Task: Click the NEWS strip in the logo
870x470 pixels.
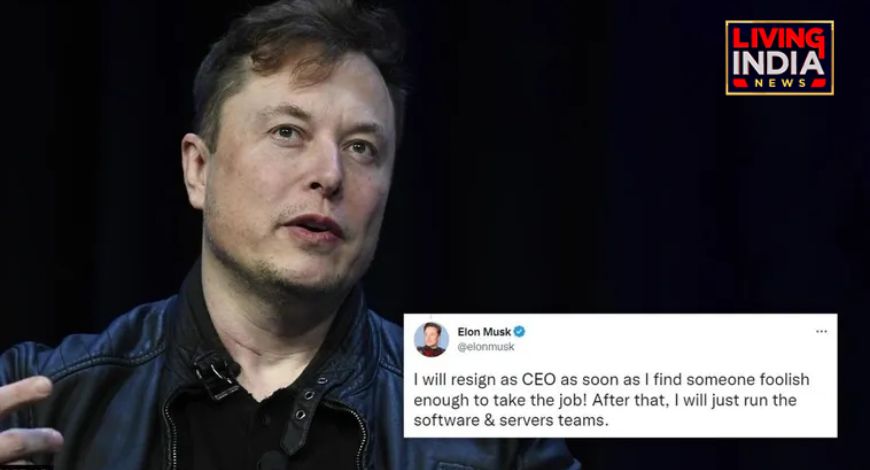Action: point(779,83)
